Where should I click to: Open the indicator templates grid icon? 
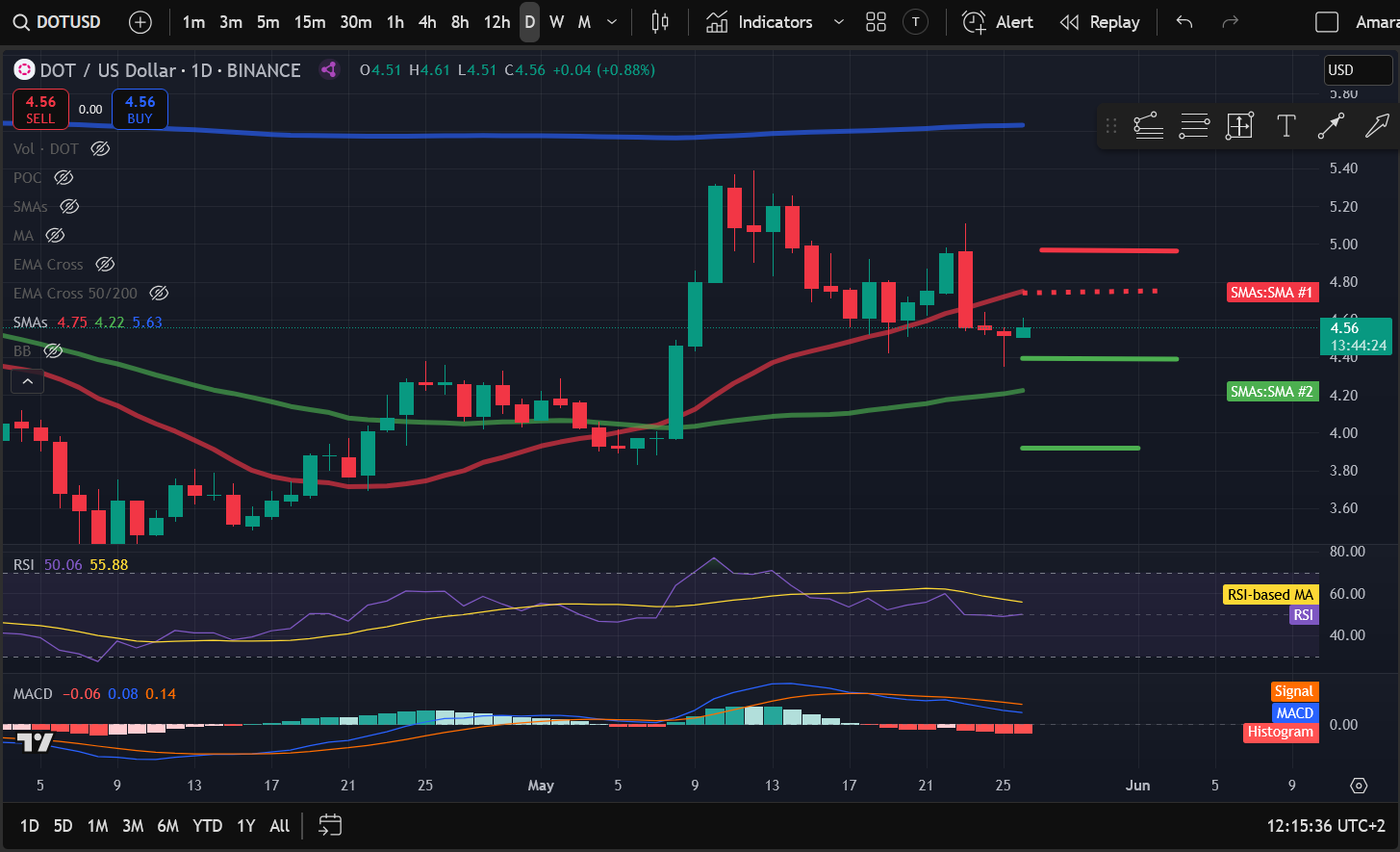coord(876,22)
